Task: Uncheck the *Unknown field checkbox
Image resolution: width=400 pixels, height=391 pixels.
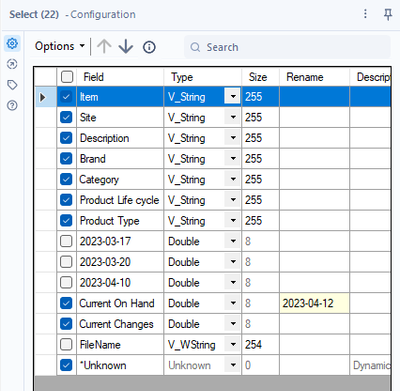Action: click(x=66, y=365)
